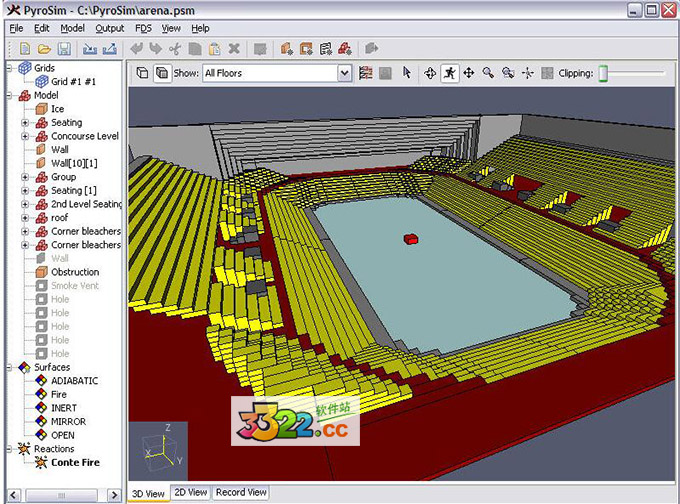Expand the 2nd Level Seating node
This screenshot has height=504, width=680.
25,204
